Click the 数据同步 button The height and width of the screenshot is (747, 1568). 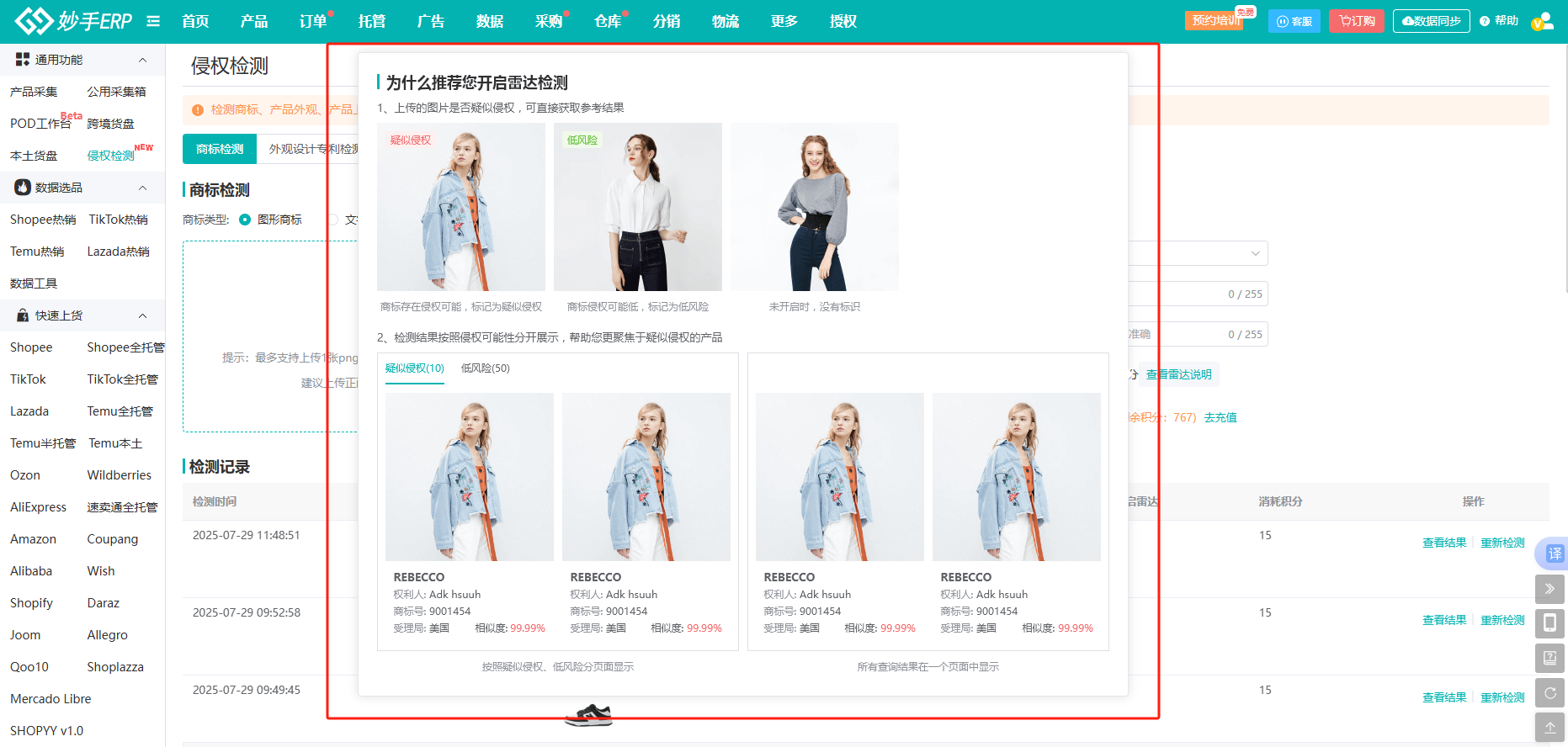coord(1431,21)
